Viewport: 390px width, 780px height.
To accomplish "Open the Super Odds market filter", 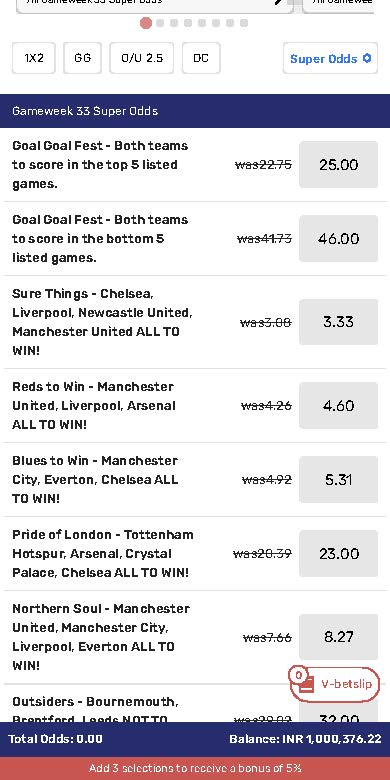I will point(330,58).
